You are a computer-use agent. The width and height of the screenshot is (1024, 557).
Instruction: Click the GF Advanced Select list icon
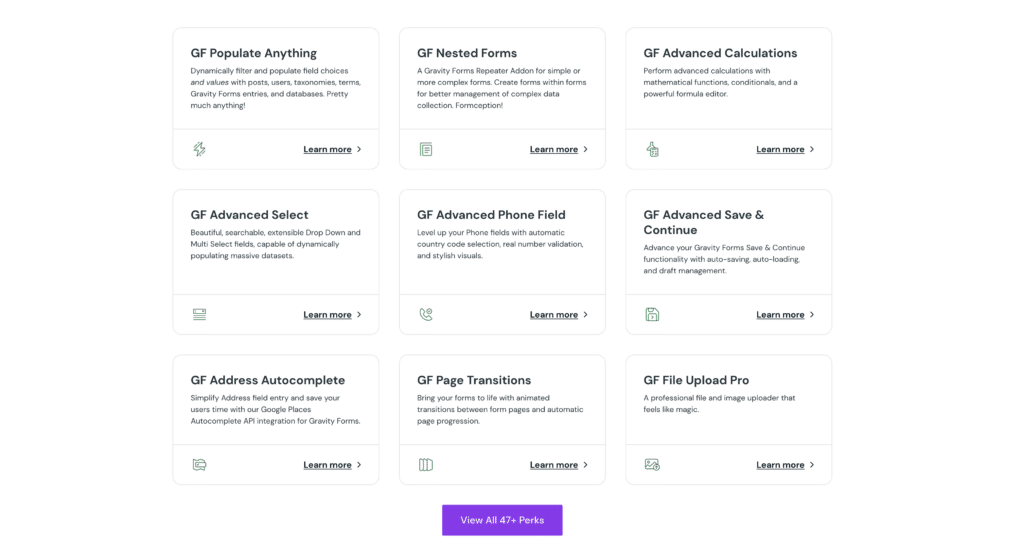coord(199,314)
